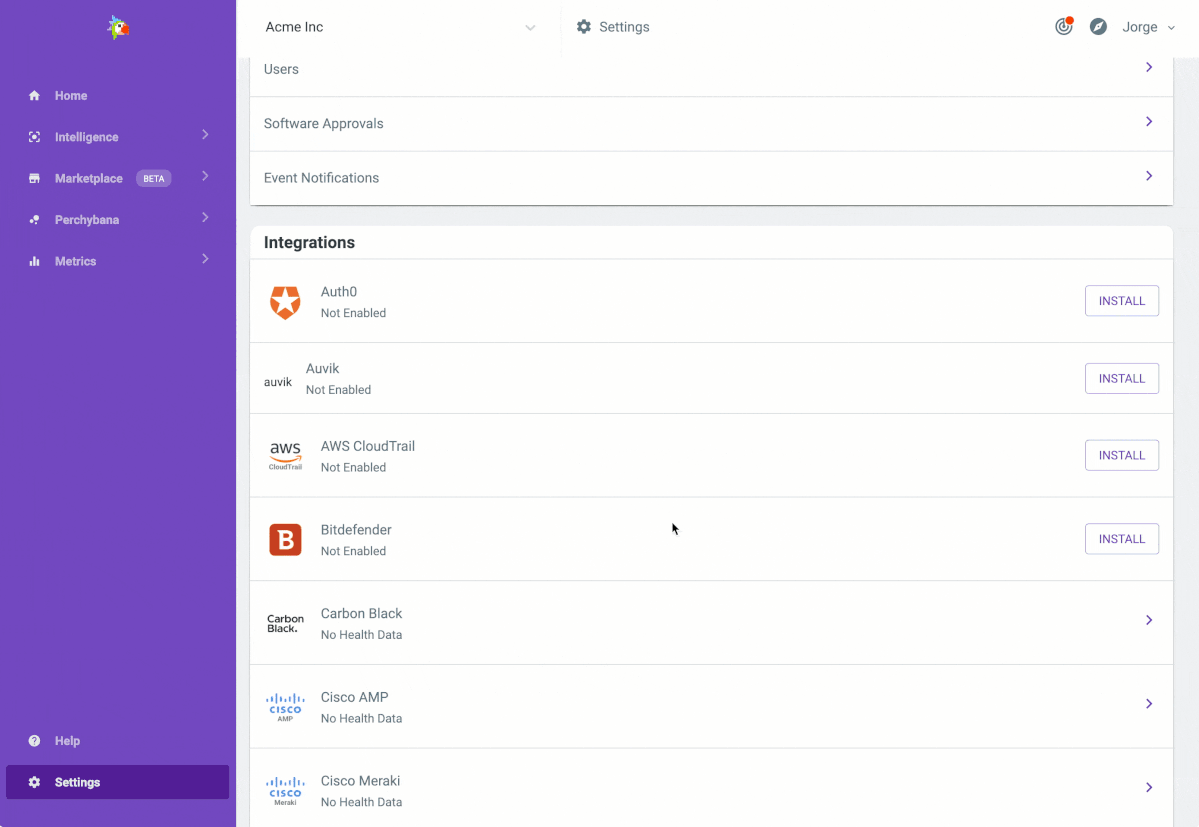The height and width of the screenshot is (827, 1199).
Task: Click the Intelligence scan icon
Action: coord(34,137)
